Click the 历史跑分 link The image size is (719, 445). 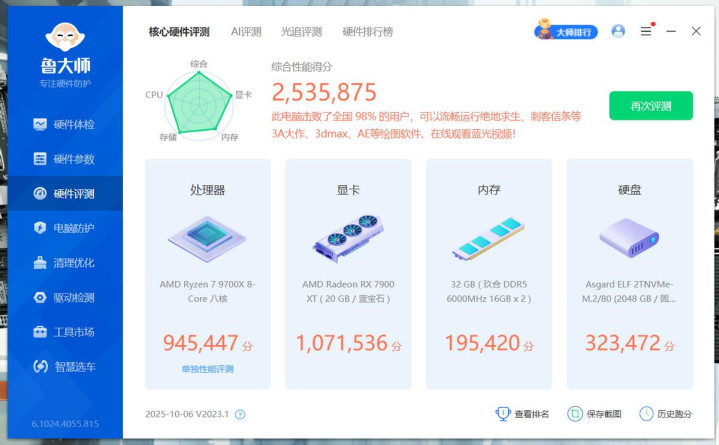(674, 414)
